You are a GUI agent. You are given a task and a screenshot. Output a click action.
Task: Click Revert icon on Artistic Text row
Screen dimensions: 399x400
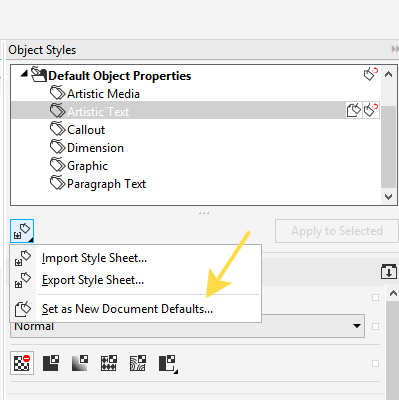[x=371, y=110]
